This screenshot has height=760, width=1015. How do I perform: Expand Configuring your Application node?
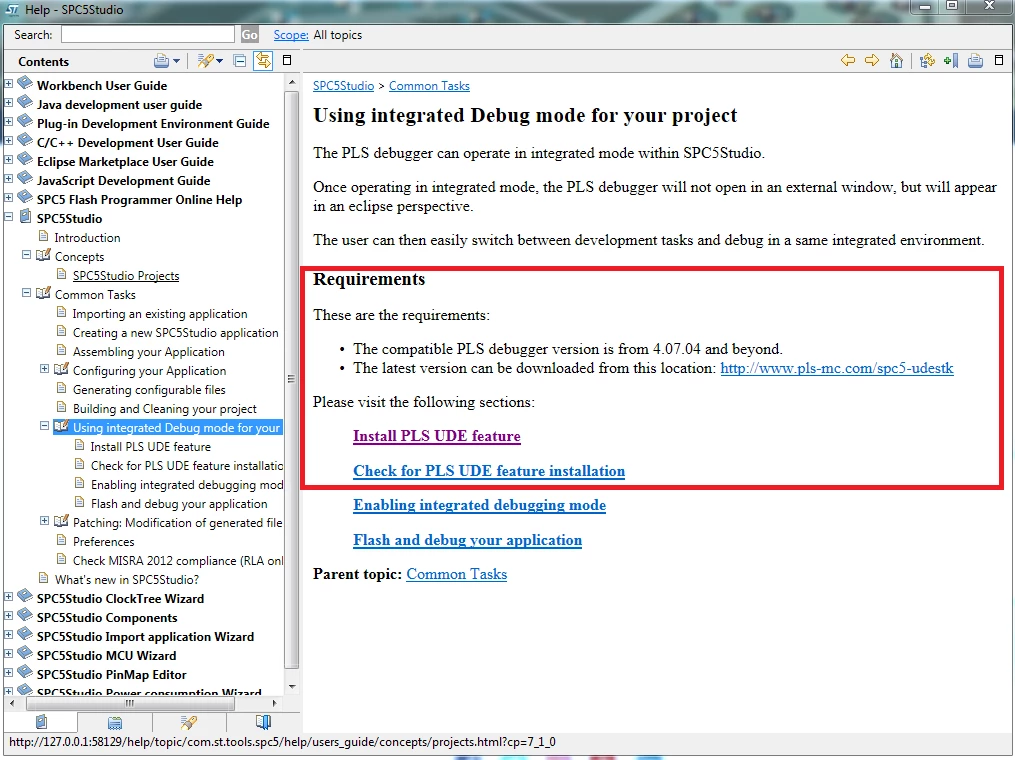(x=44, y=369)
